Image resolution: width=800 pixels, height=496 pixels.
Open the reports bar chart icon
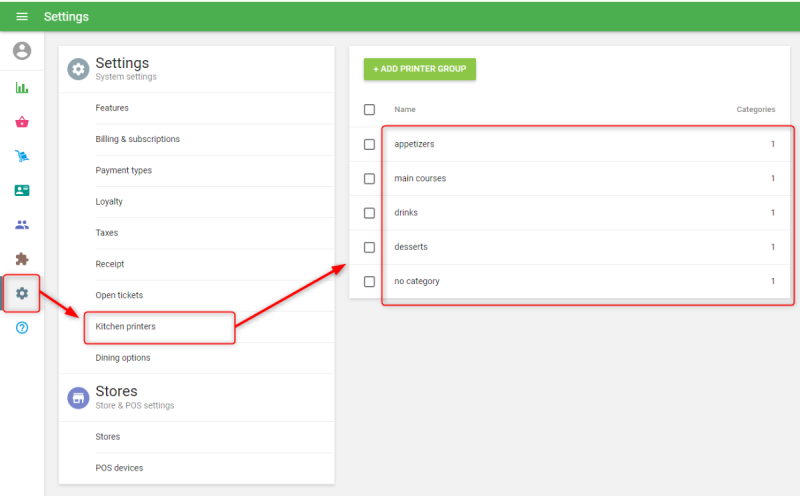[22, 88]
